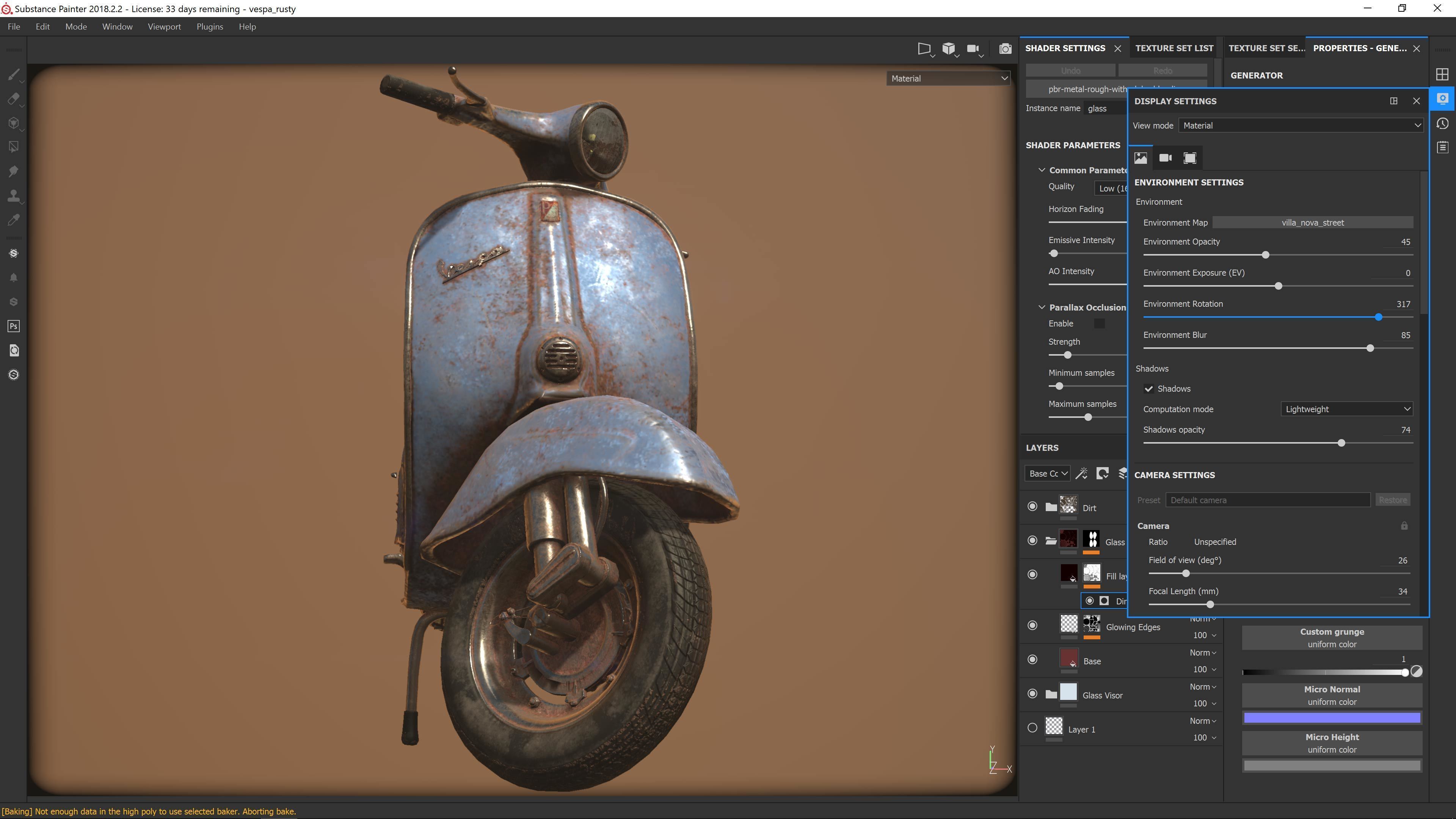This screenshot has height=819, width=1456.
Task: Collapse the Parallax Occlusion section
Action: [x=1042, y=308]
